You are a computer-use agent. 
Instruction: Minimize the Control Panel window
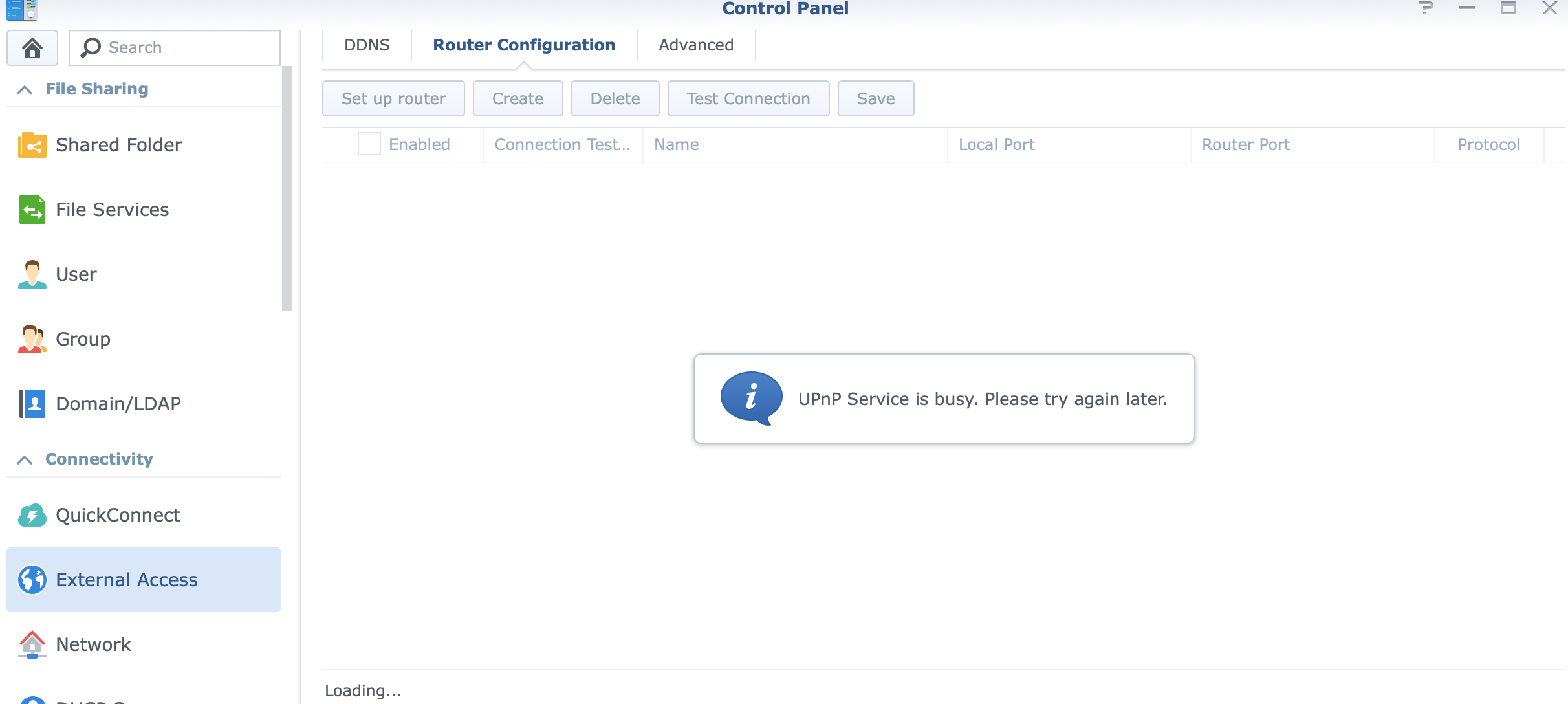(x=1467, y=8)
